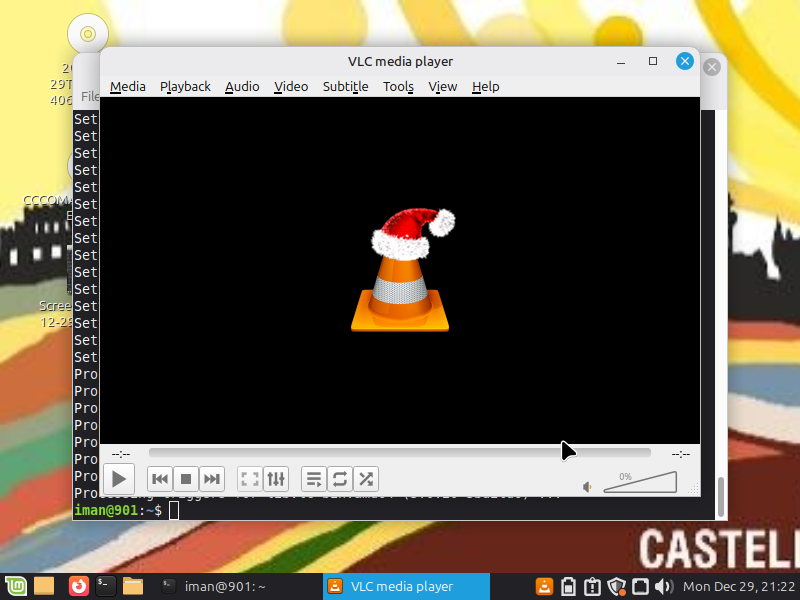800x600 pixels.
Task: Mute audio with speaker icon
Action: coord(589,487)
